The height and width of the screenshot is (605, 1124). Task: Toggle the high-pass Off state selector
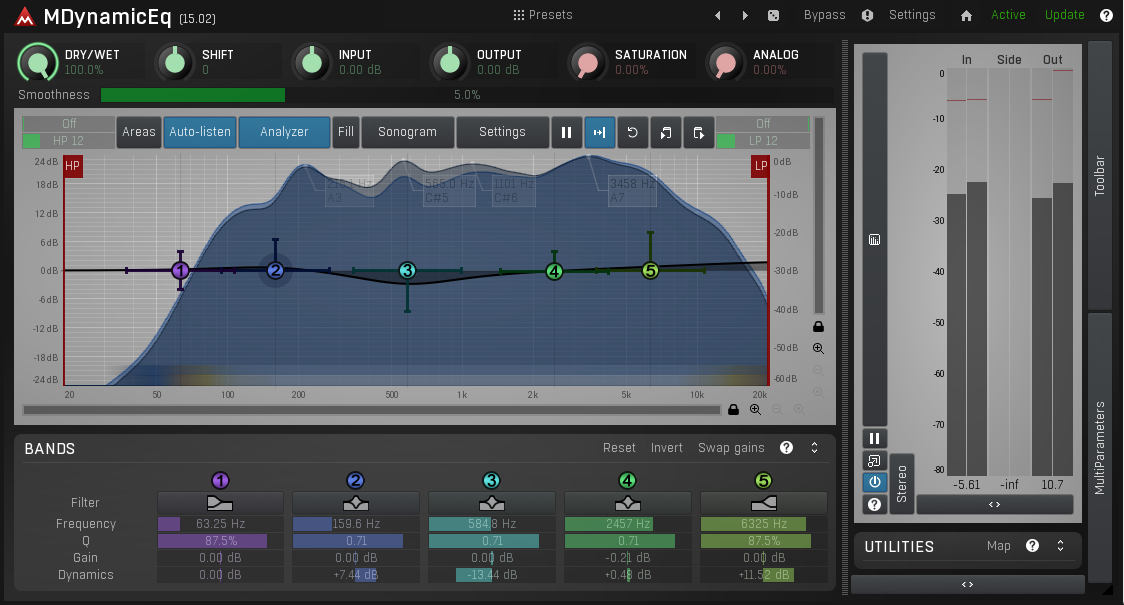point(68,123)
